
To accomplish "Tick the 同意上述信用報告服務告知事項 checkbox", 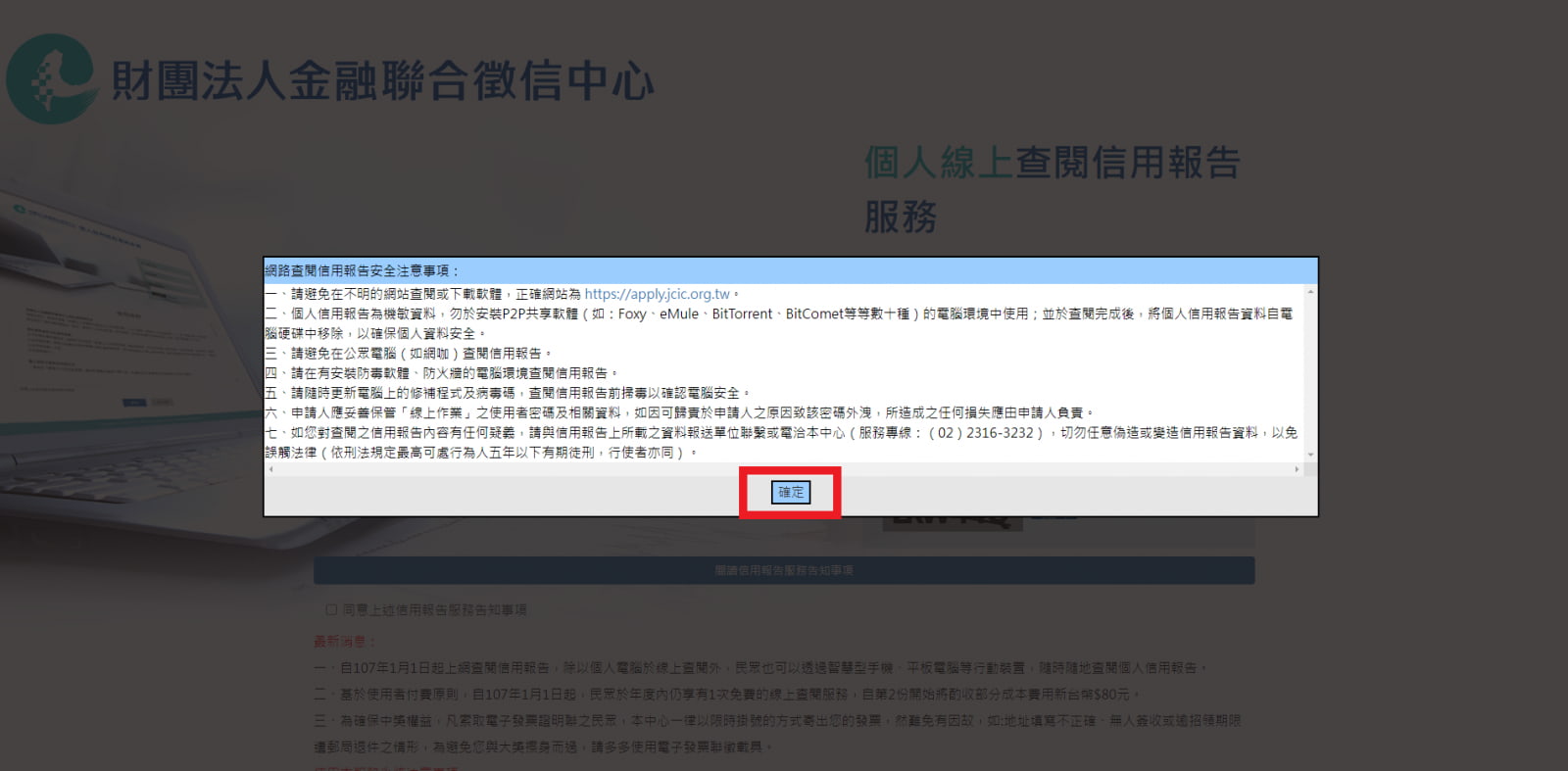I will 331,609.
